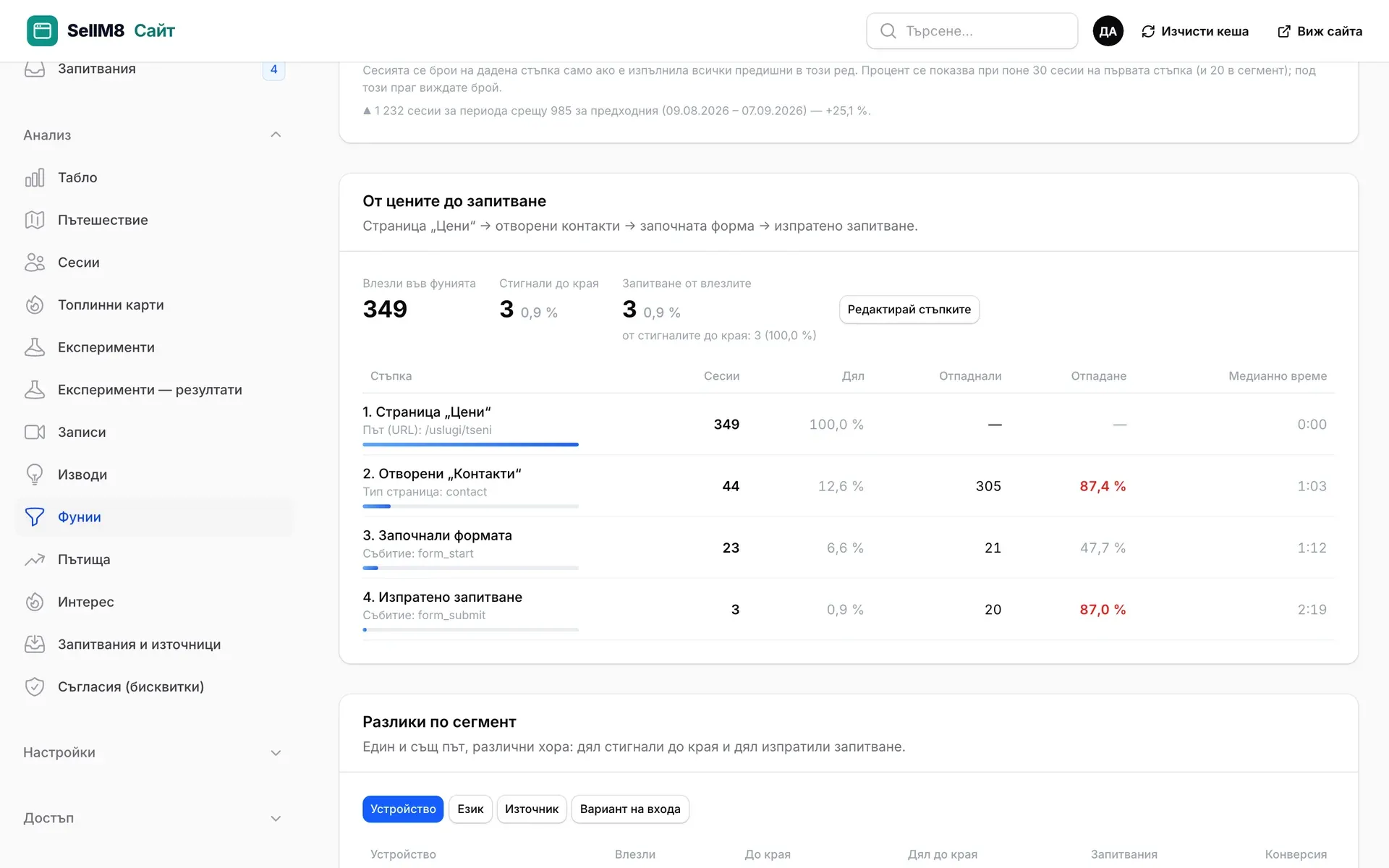Screen dimensions: 1389x868
Task: Click the refresh icon by Изчисти кеша
Action: (x=1148, y=31)
